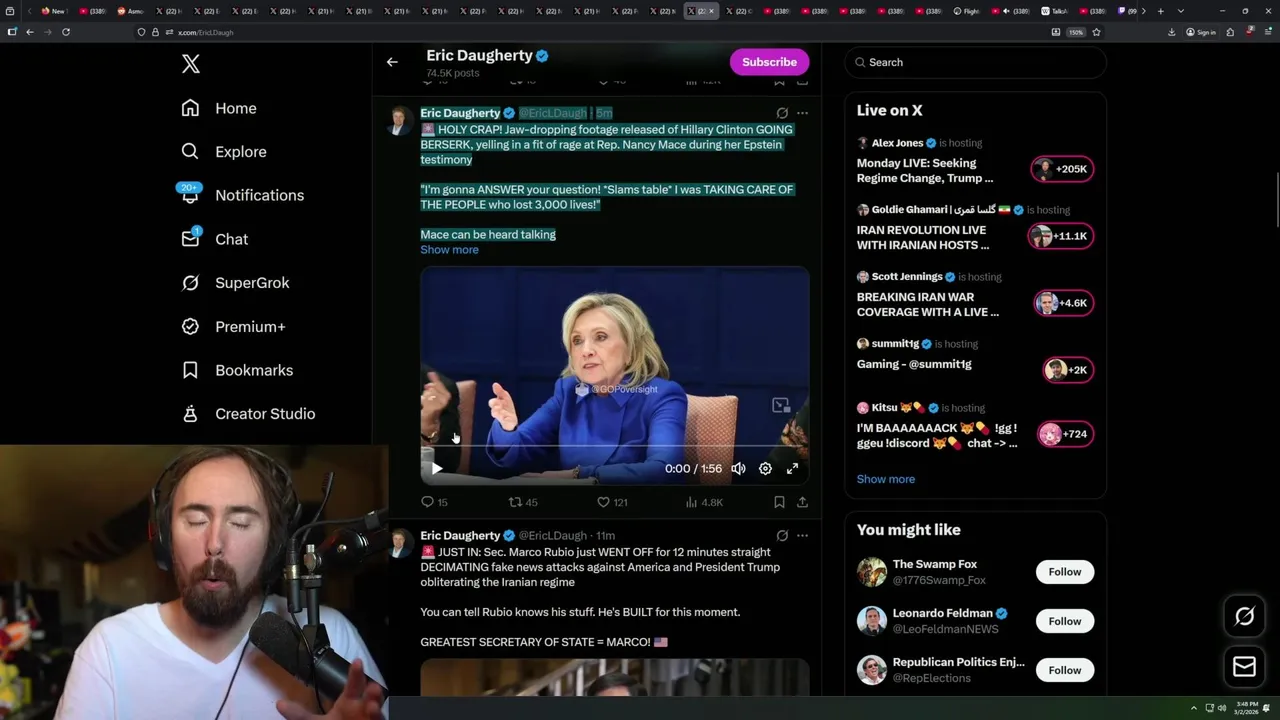1280x720 pixels.
Task: Open the browser hamburger menu
Action: [x=1267, y=32]
